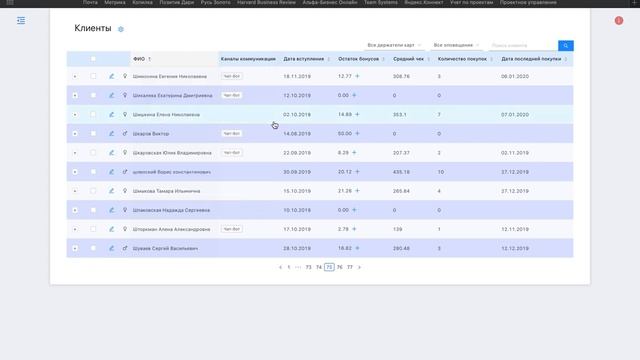Edit client who joined 18.11.2019 via pencil

tap(111, 76)
